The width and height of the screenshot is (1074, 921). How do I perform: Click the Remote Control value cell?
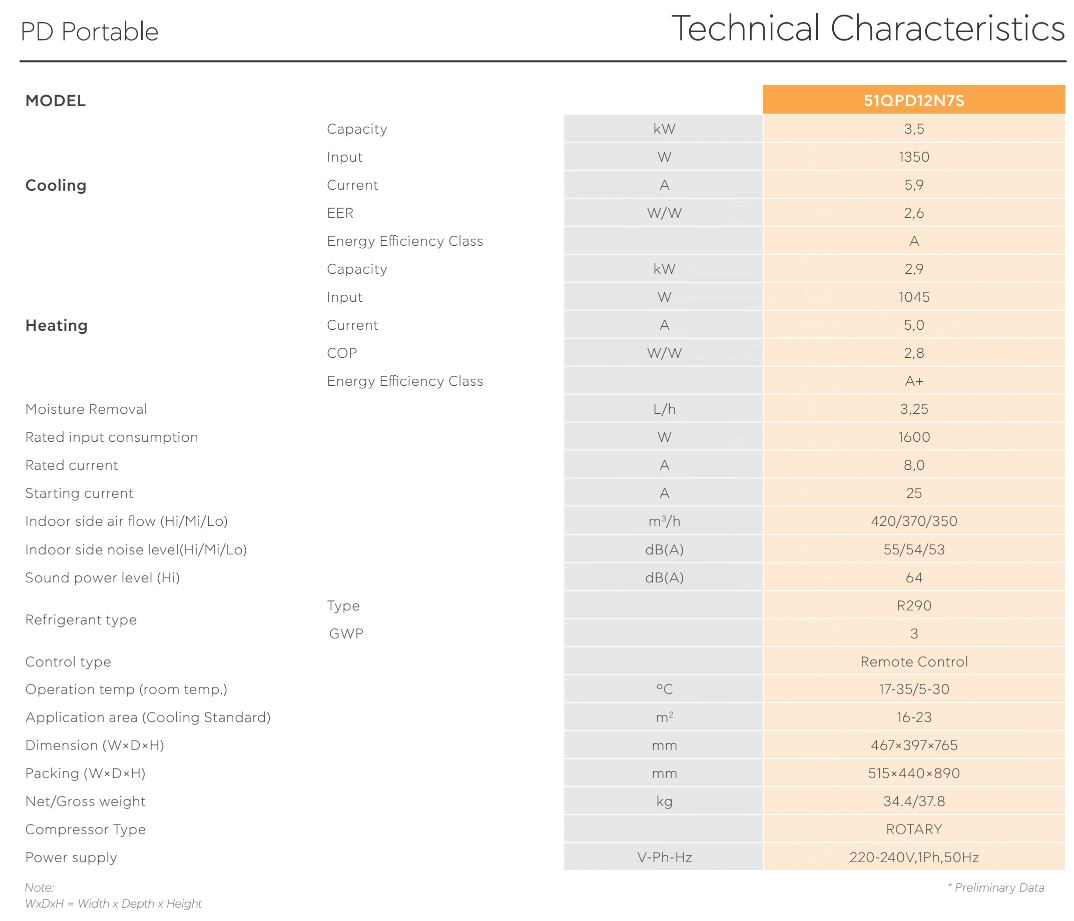coord(913,661)
